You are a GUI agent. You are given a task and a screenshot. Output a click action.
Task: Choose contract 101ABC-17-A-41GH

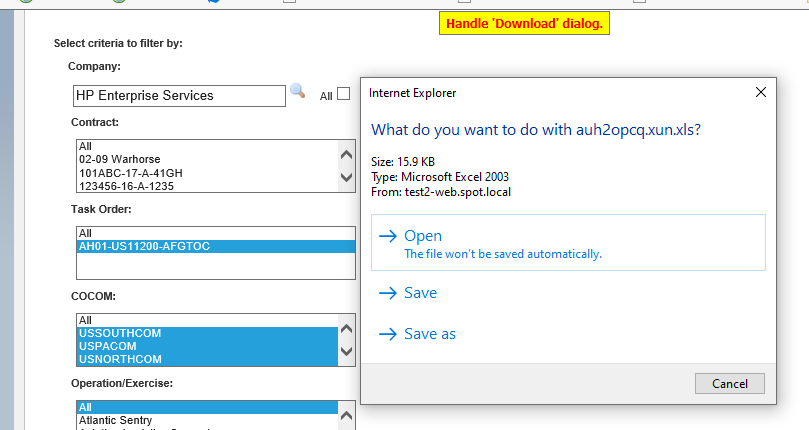click(130, 172)
